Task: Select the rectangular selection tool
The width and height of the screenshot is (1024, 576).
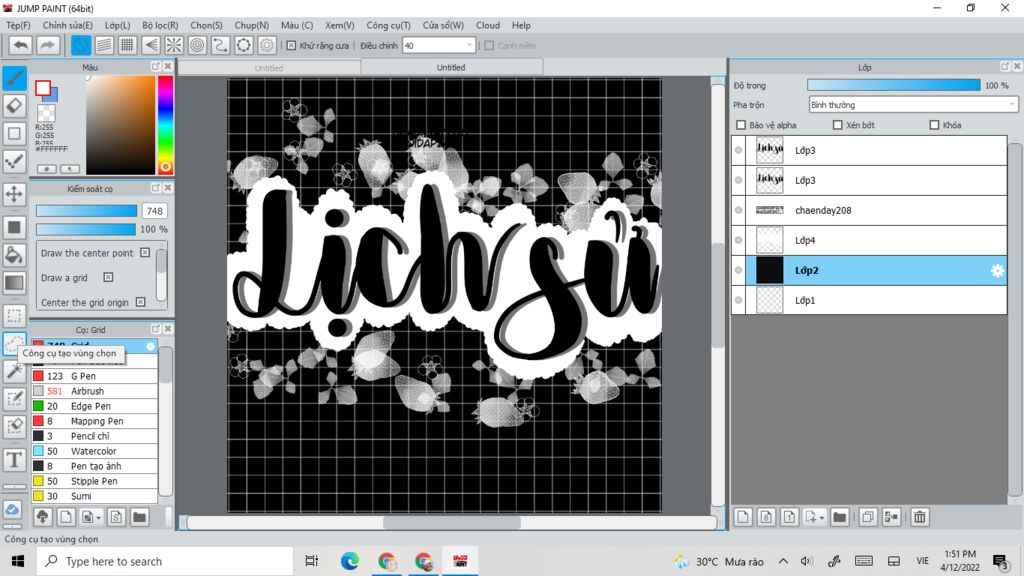Action: 14,315
